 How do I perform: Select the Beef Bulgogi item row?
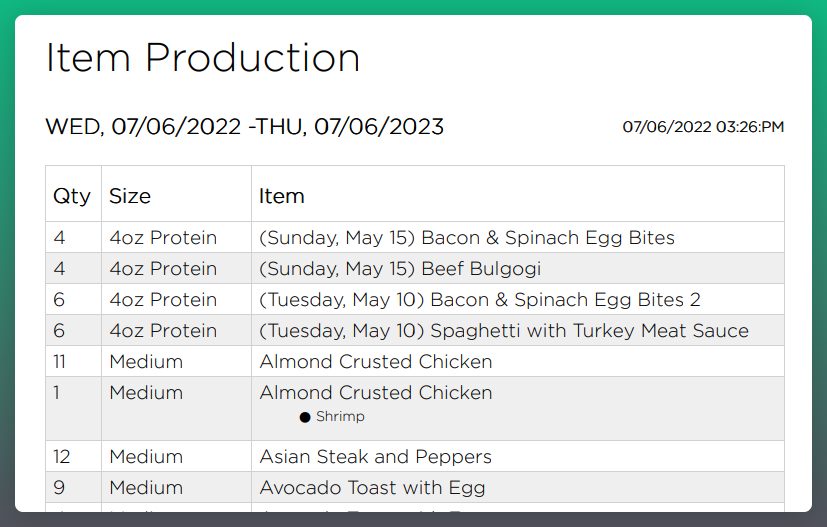[x=415, y=269]
